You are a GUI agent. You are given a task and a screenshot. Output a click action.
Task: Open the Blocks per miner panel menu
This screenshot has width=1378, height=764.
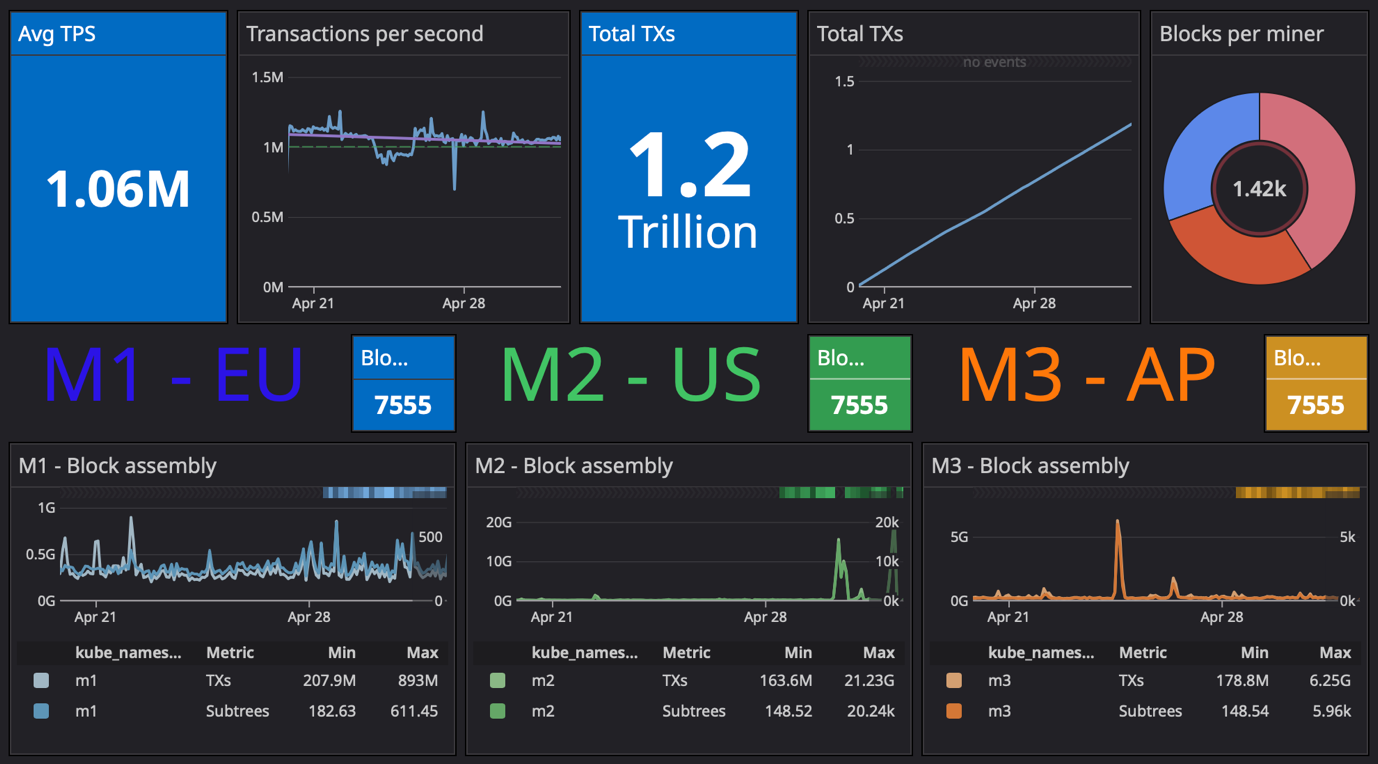click(x=1240, y=33)
